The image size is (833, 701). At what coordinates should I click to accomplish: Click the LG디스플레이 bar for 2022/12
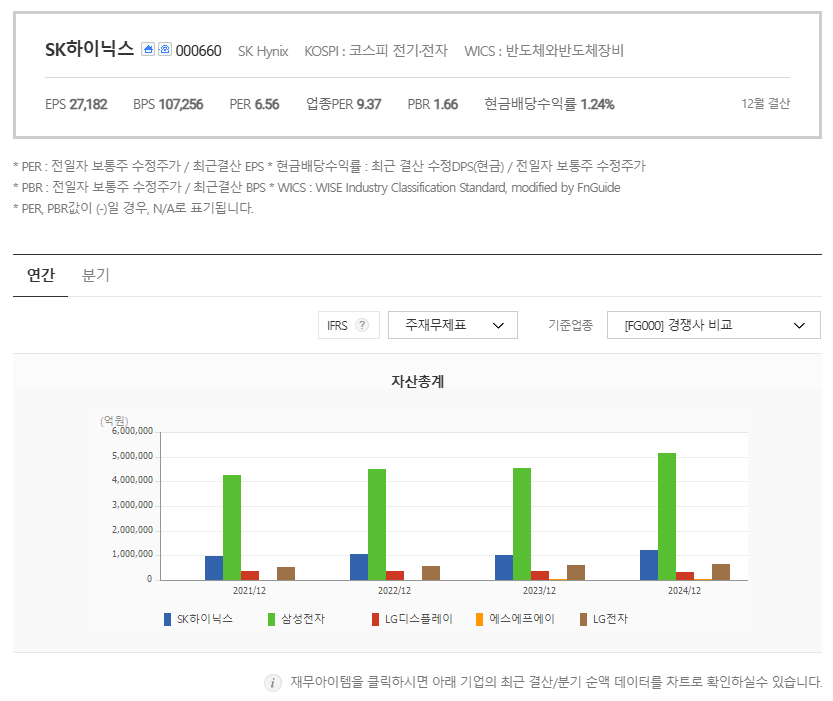(395, 576)
